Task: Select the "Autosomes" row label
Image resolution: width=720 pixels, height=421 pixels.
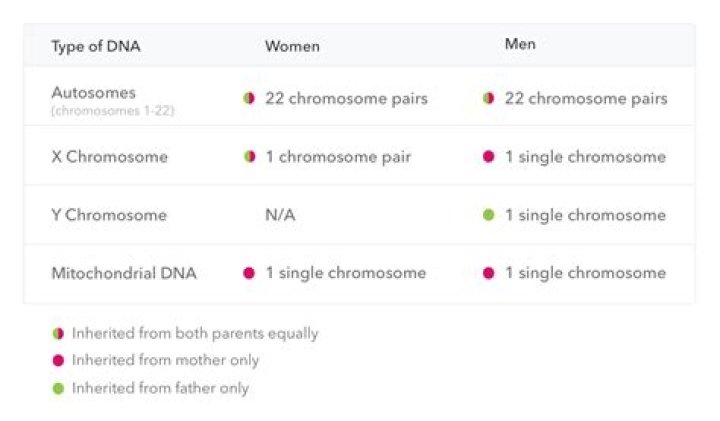Action: (x=93, y=93)
